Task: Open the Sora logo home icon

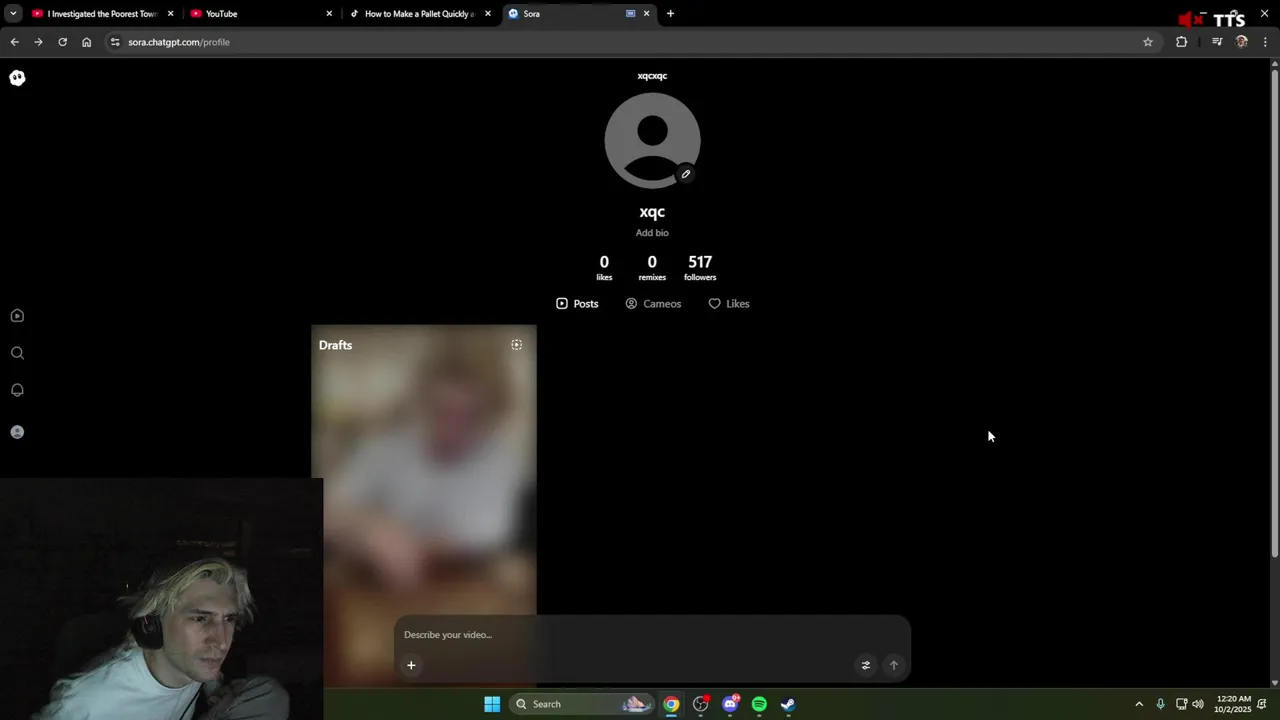Action: coord(17,78)
